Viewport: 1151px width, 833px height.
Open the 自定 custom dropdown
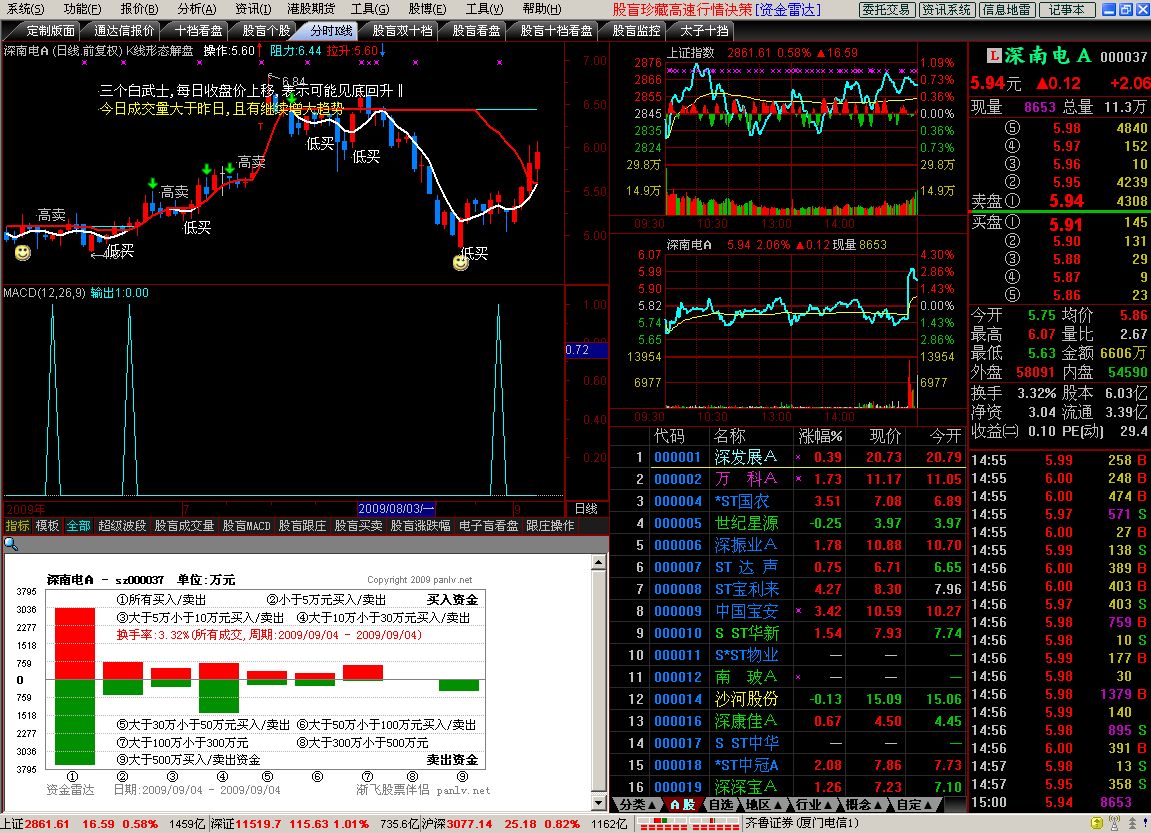coord(914,804)
